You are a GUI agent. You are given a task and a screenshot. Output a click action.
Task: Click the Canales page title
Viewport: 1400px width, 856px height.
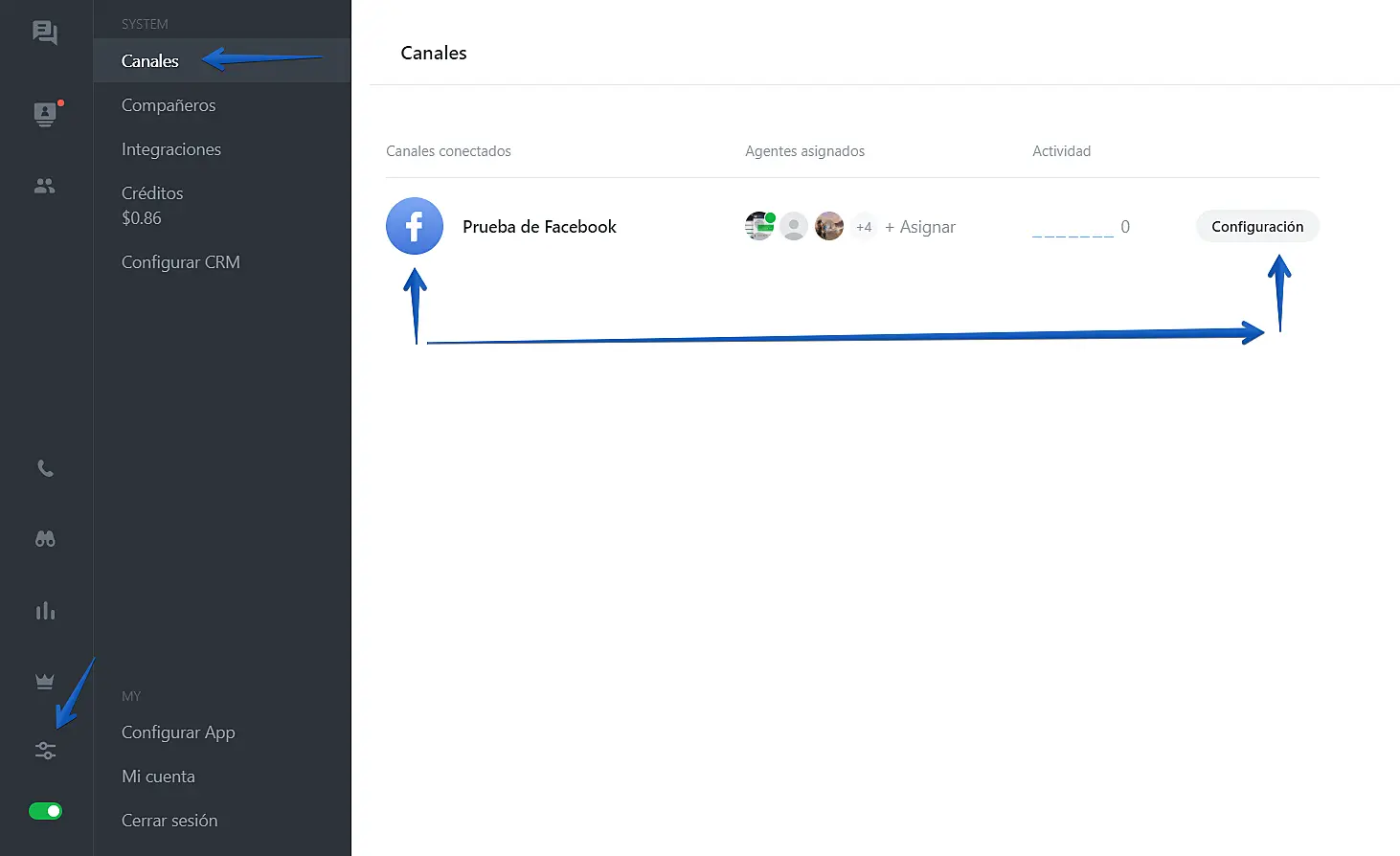[434, 53]
